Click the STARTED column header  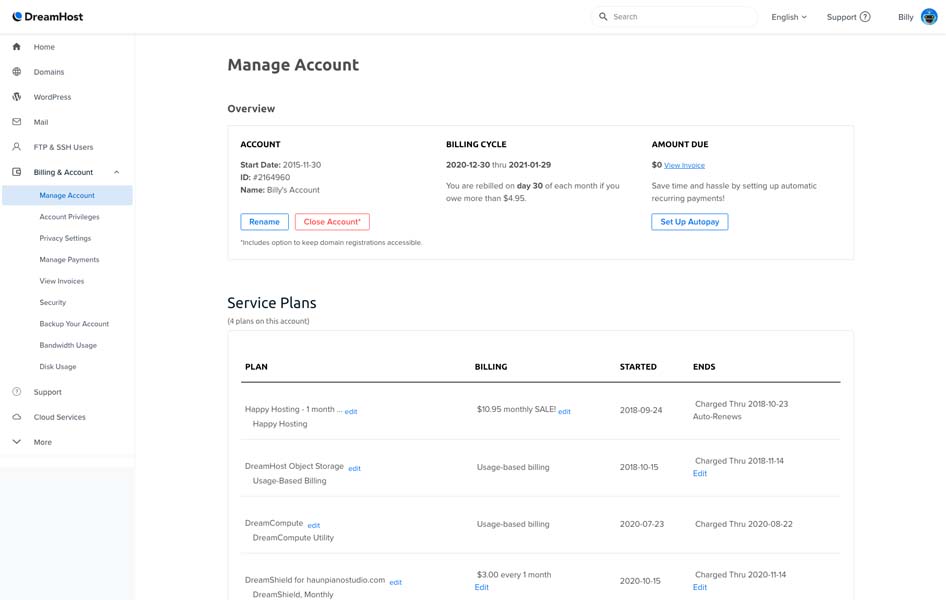[x=638, y=367]
